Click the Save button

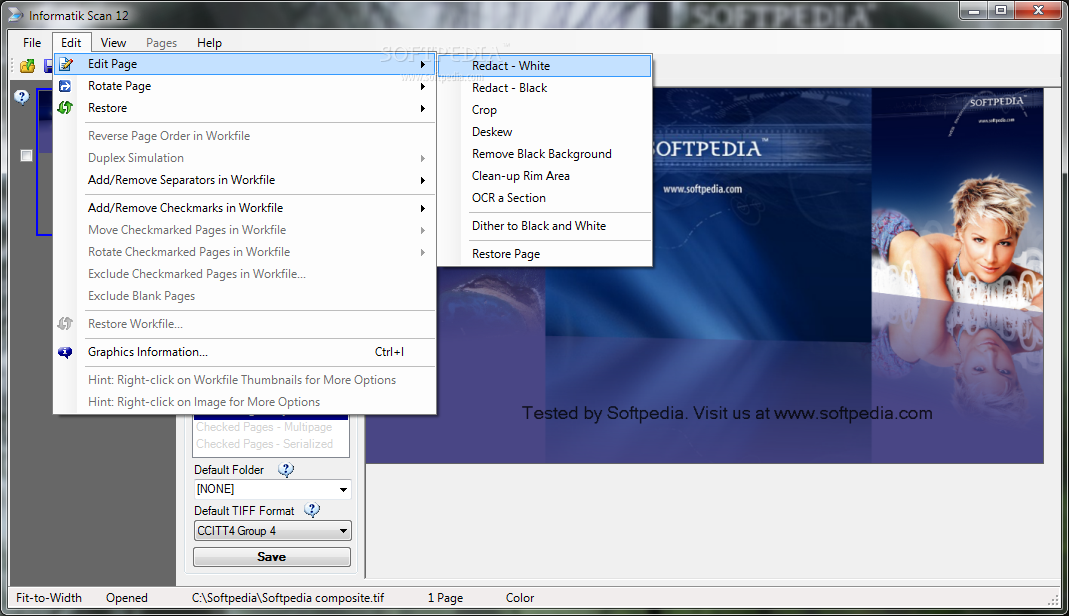[271, 557]
